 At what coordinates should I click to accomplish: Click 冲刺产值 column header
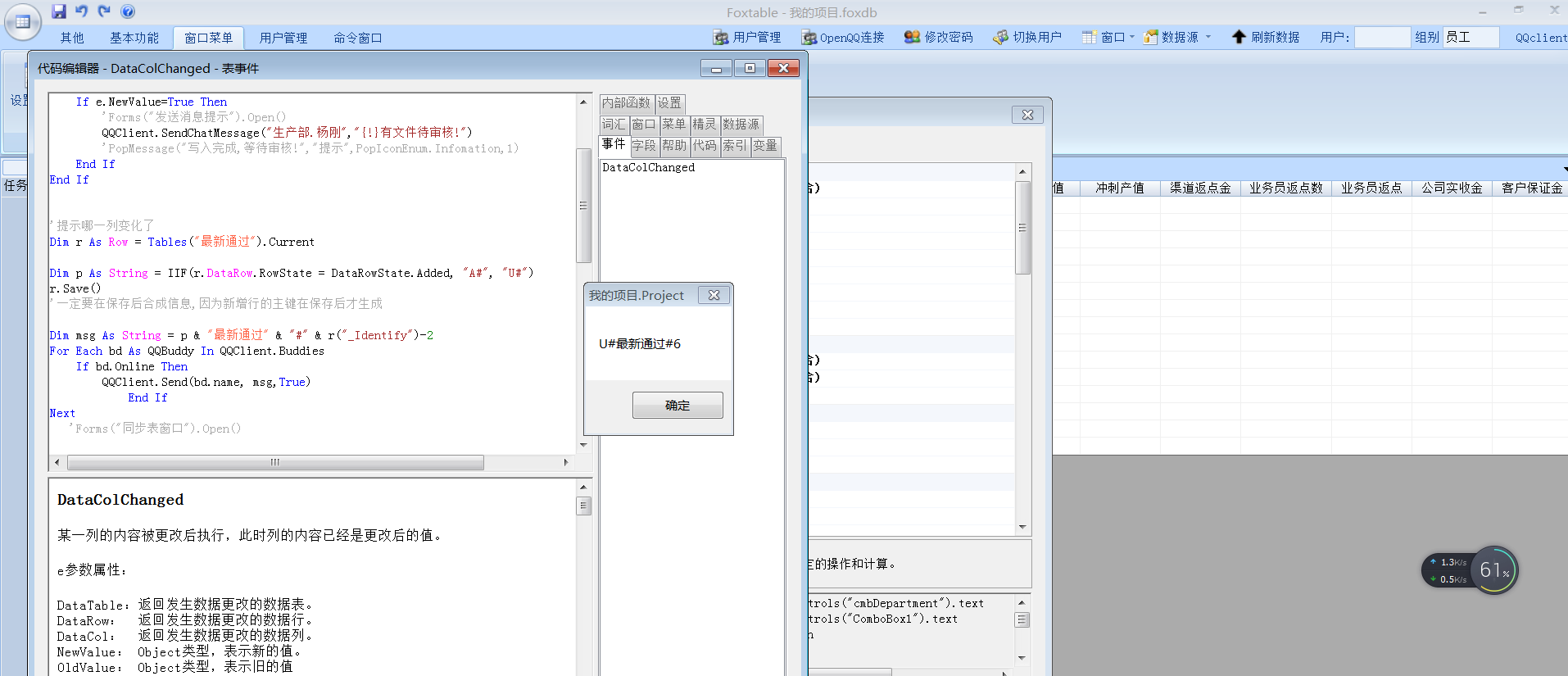tap(1120, 188)
